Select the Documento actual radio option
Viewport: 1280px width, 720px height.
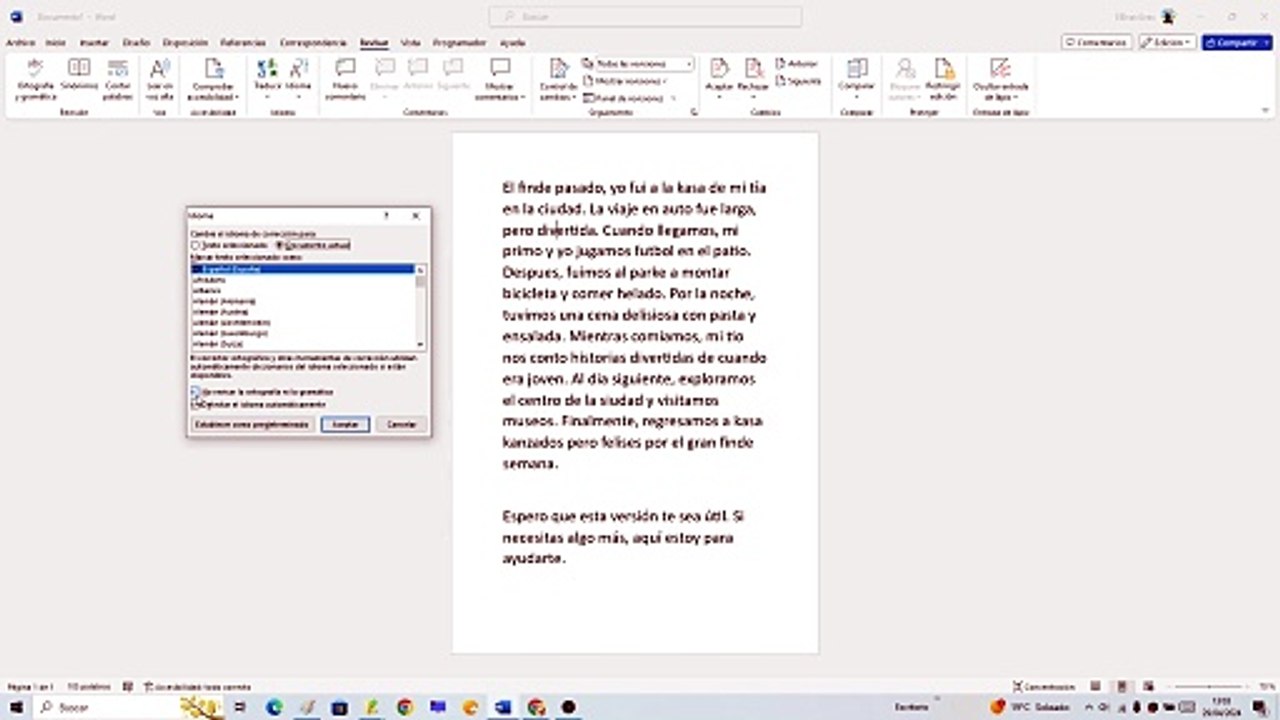[314, 245]
